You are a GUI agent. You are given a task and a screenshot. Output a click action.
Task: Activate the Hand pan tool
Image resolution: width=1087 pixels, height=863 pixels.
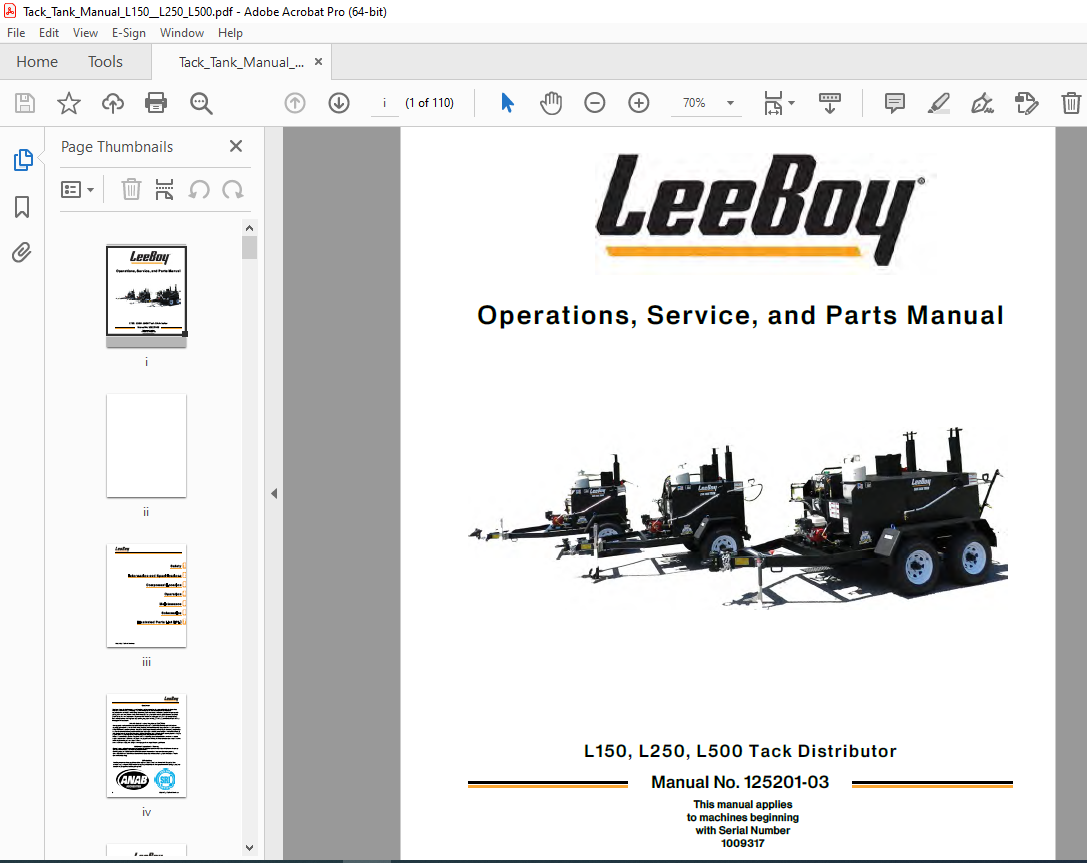(x=551, y=103)
